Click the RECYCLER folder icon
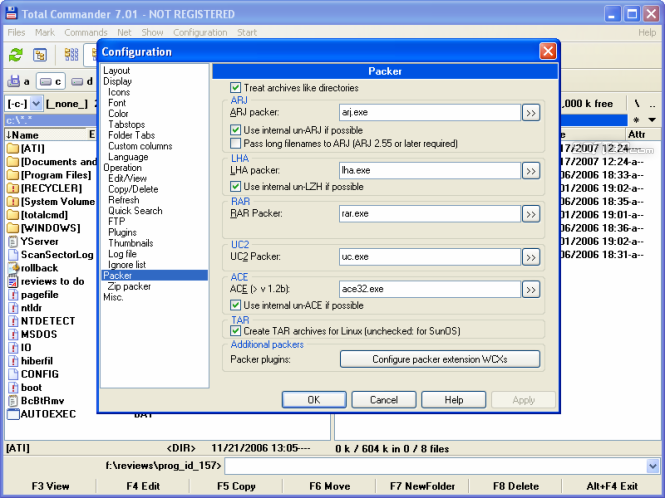This screenshot has height=498, width=665. (x=13, y=188)
